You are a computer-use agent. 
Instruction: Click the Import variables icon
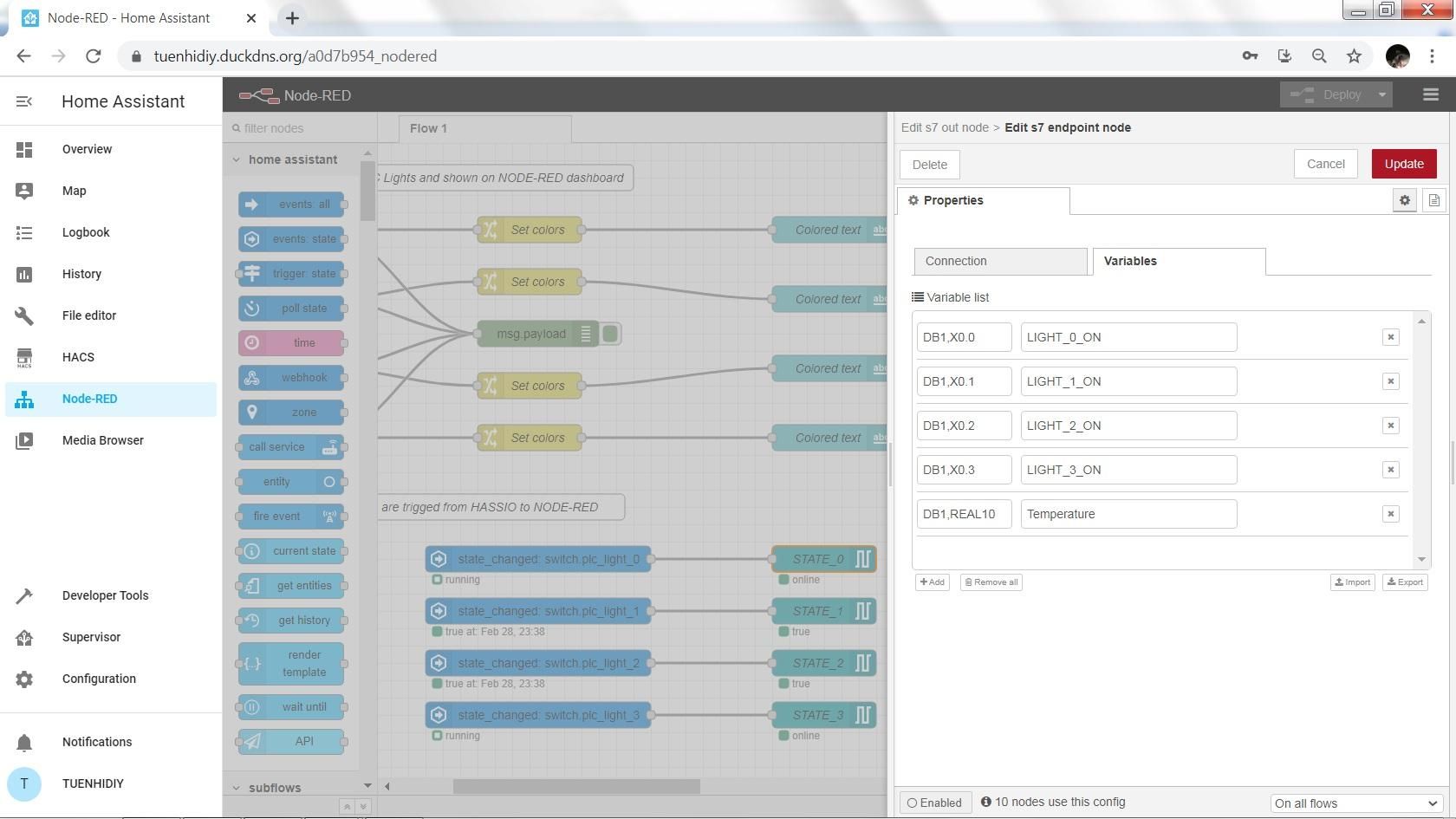point(1352,582)
